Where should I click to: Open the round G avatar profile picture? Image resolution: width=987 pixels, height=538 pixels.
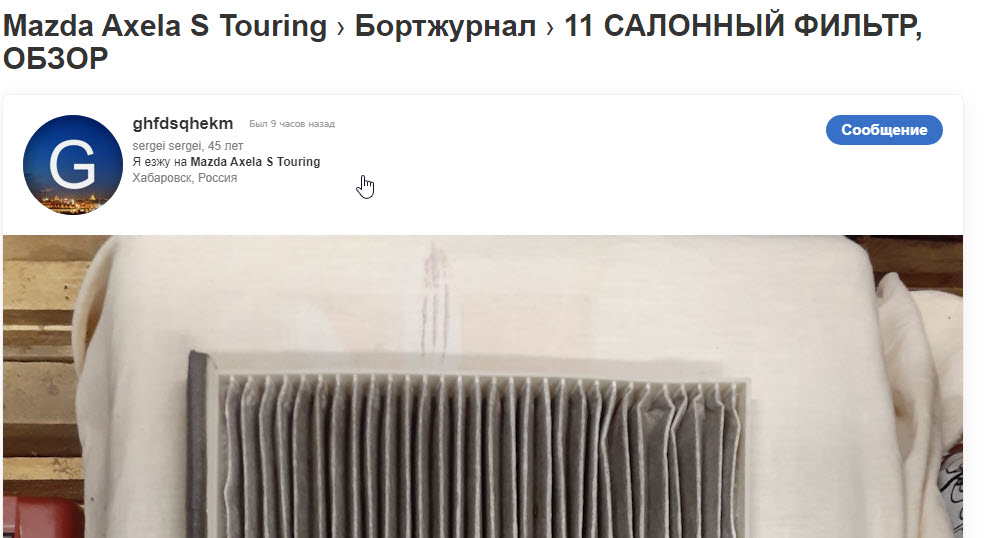[x=73, y=165]
